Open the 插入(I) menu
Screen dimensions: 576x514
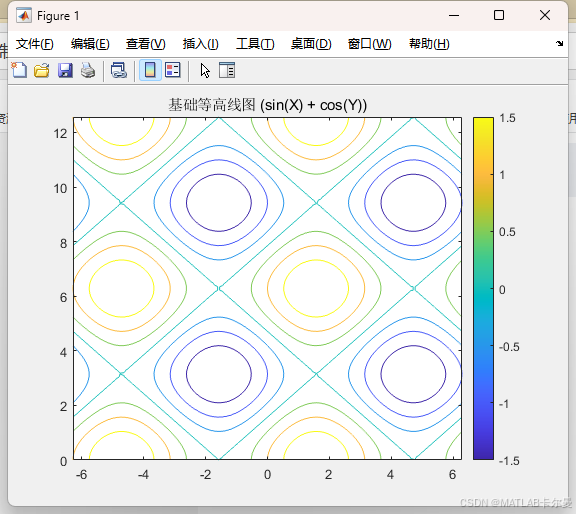(201, 44)
